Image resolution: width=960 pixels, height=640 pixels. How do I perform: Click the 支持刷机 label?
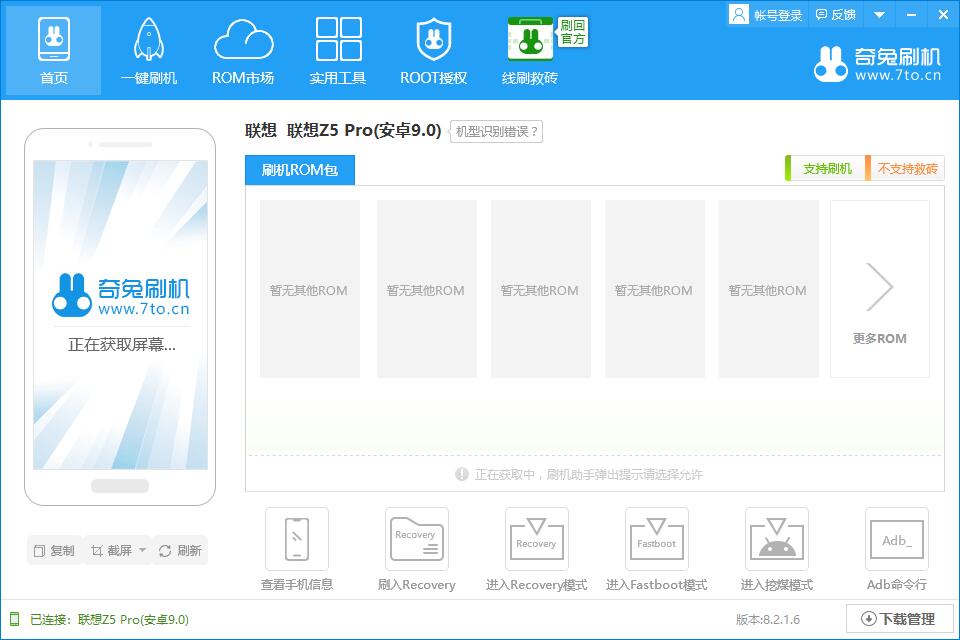825,168
